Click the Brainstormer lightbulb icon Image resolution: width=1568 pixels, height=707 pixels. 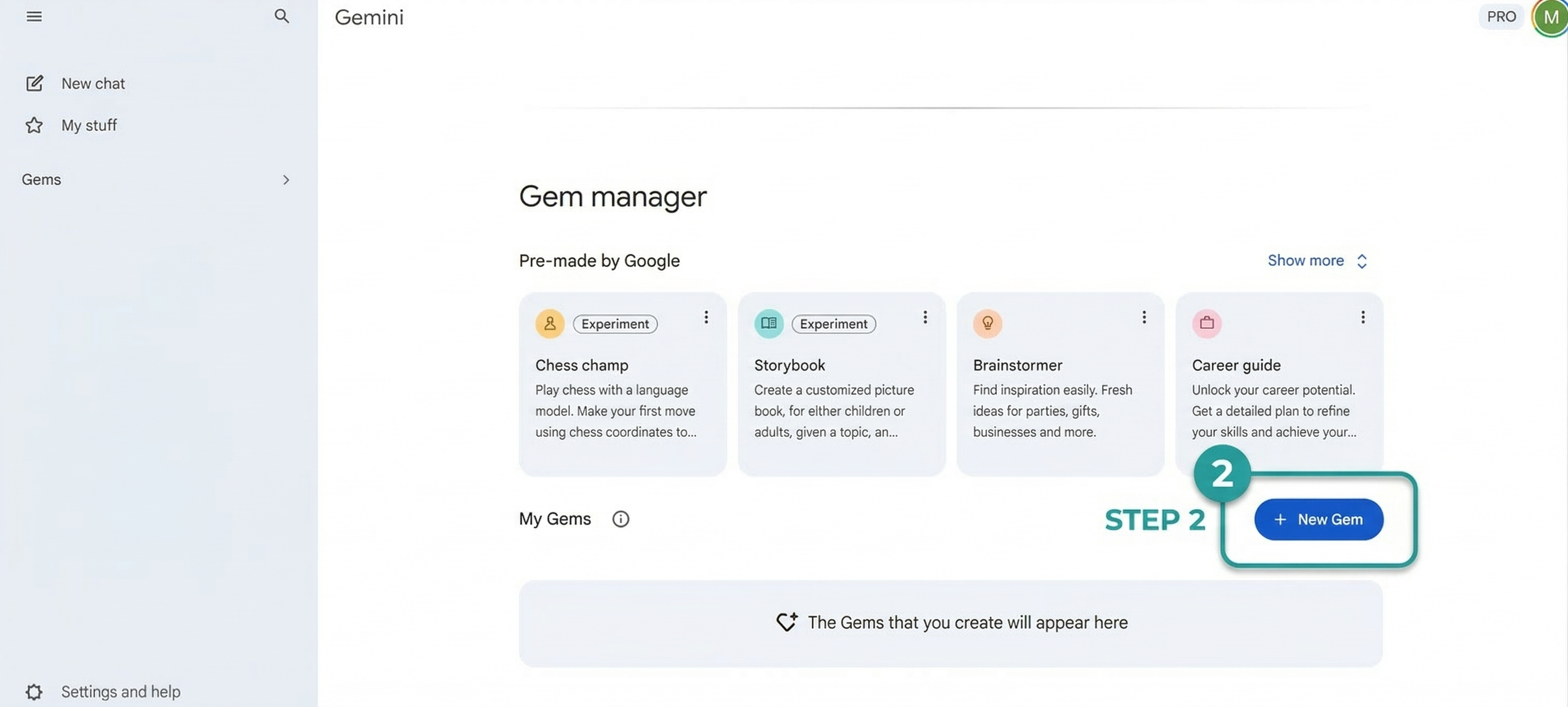987,324
